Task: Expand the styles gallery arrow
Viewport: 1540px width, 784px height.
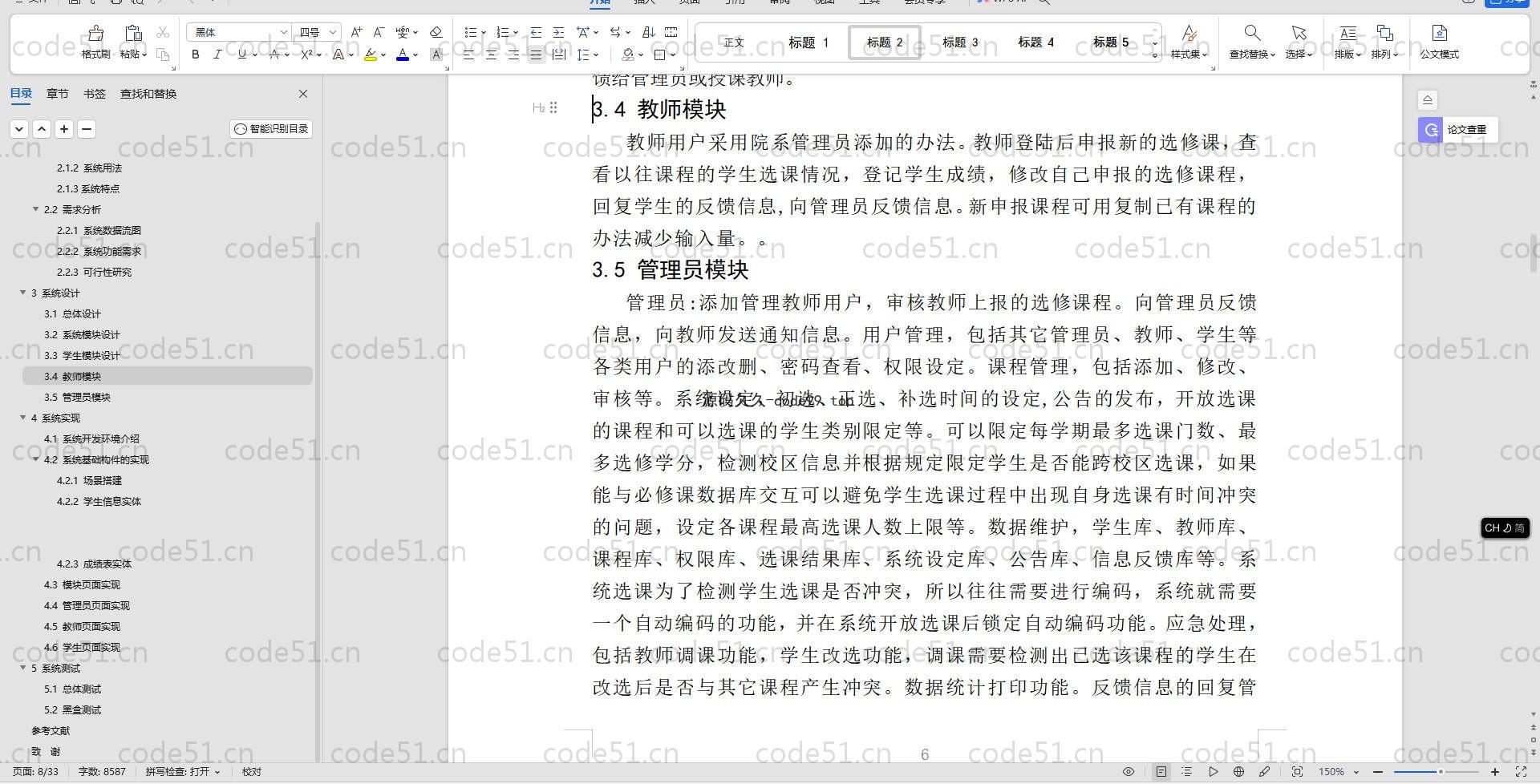Action: [1155, 55]
